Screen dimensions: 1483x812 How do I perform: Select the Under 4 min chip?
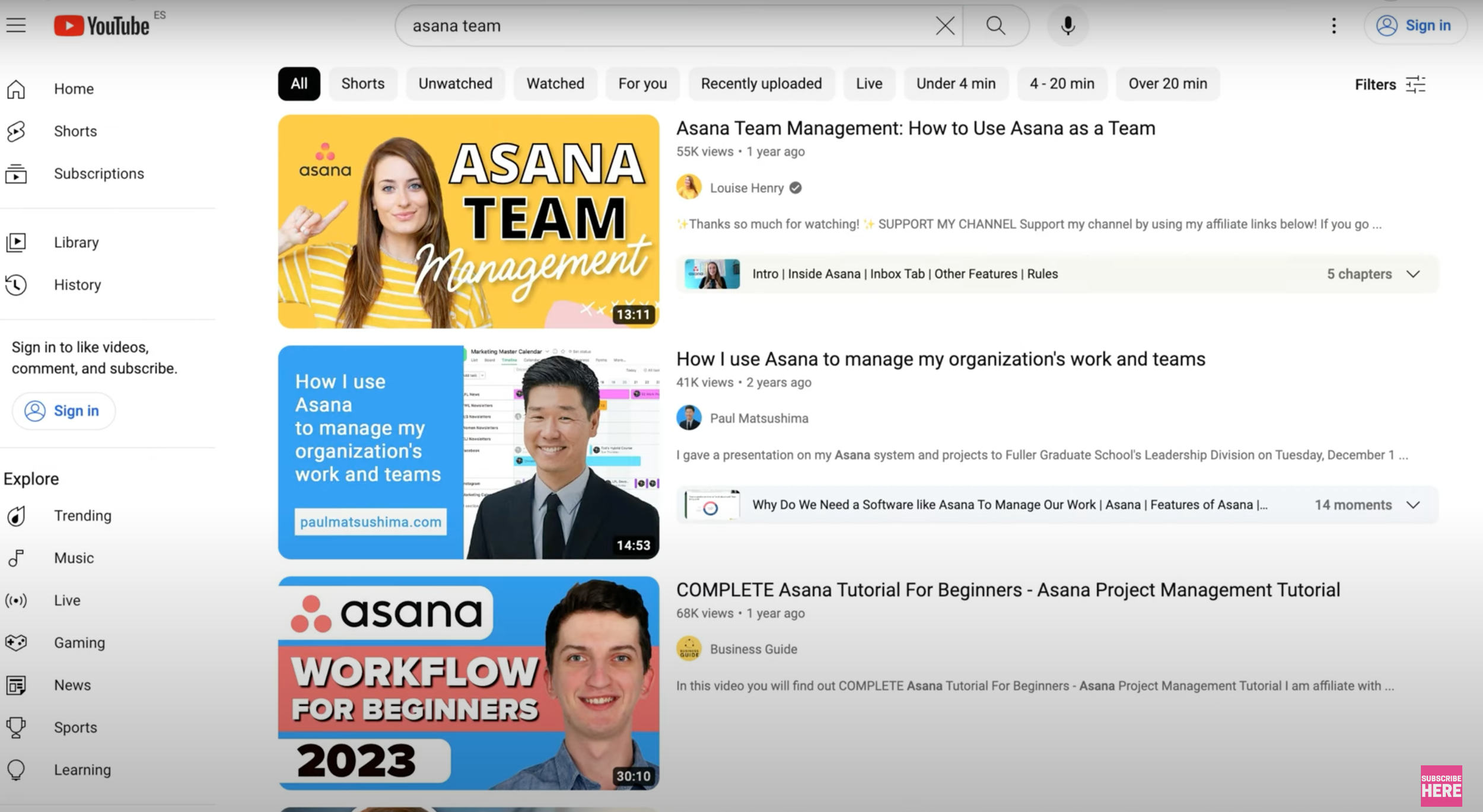point(956,84)
